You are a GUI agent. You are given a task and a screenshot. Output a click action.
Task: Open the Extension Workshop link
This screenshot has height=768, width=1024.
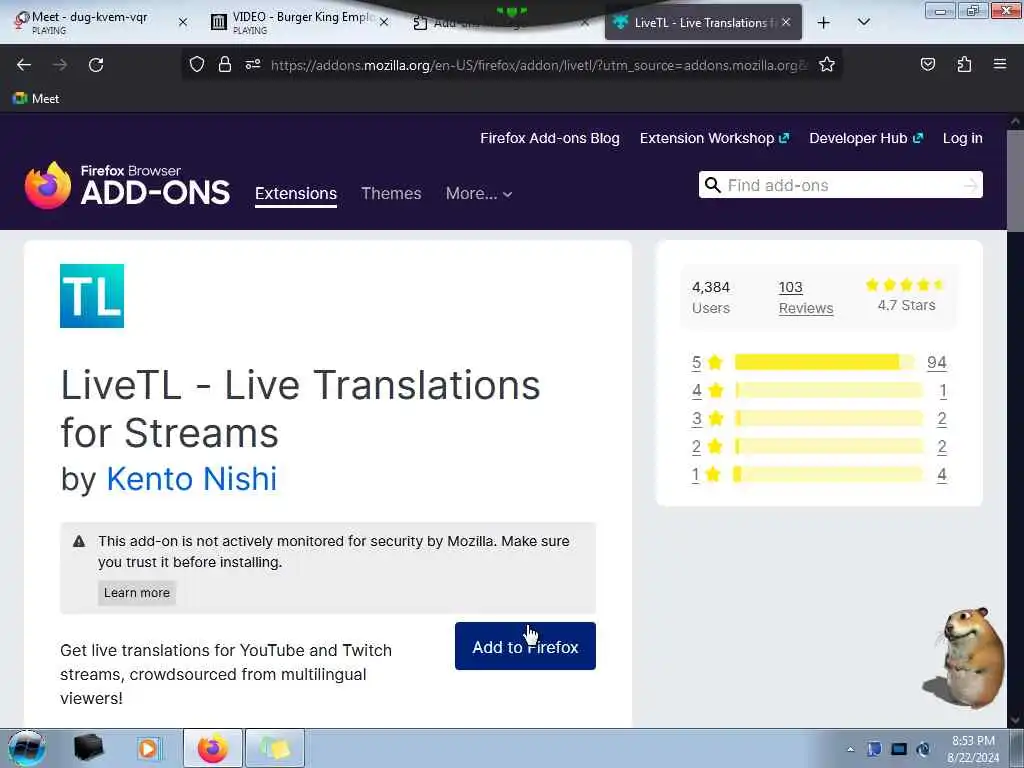714,138
